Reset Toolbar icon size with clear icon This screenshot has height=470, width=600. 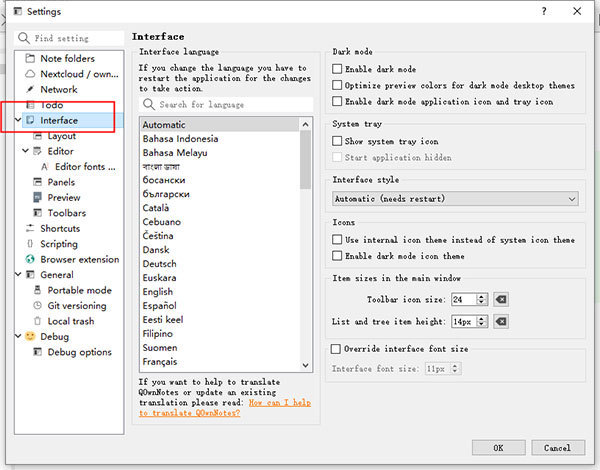pyautogui.click(x=501, y=299)
